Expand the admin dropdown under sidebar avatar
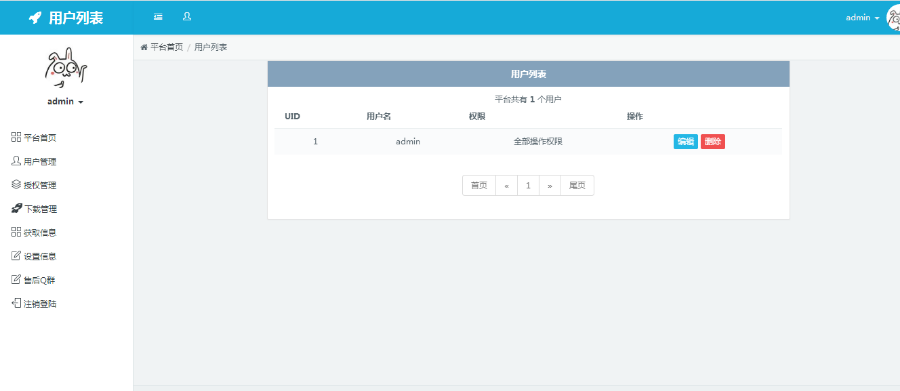The height and width of the screenshot is (391, 900). 65,102
